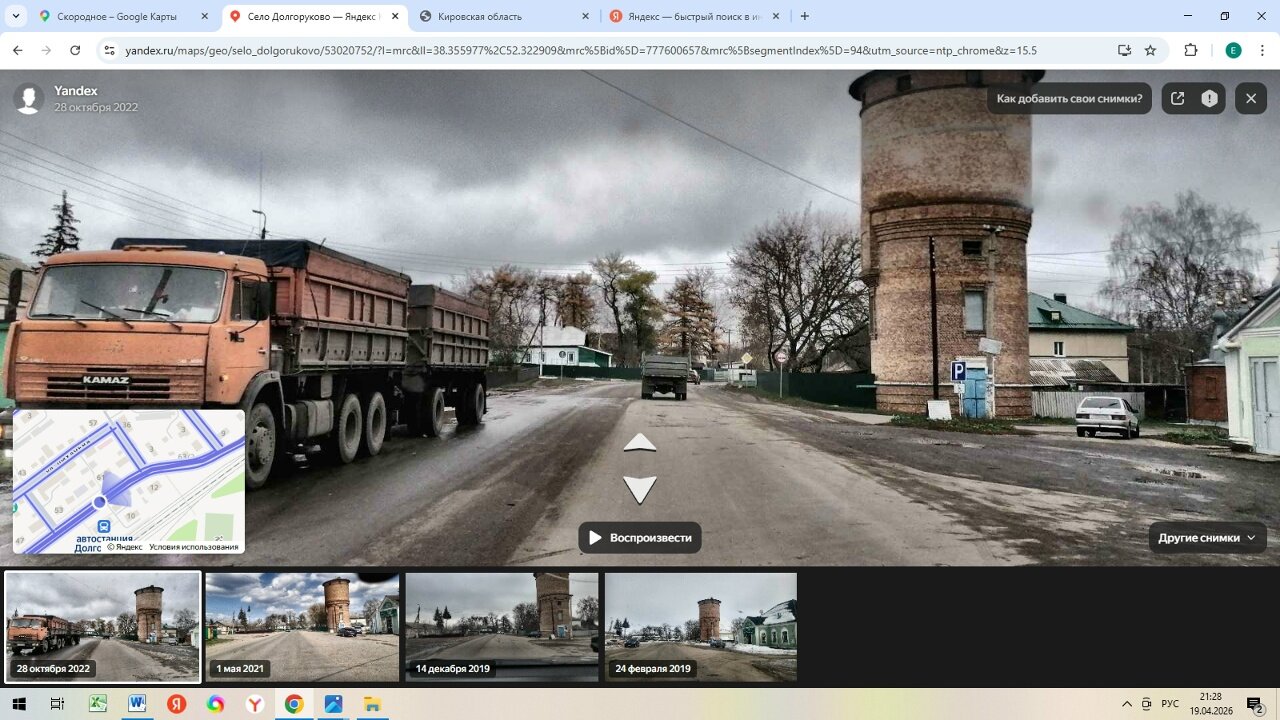Switch to Кировская область tab
The image size is (1280, 720).
click(x=500, y=16)
